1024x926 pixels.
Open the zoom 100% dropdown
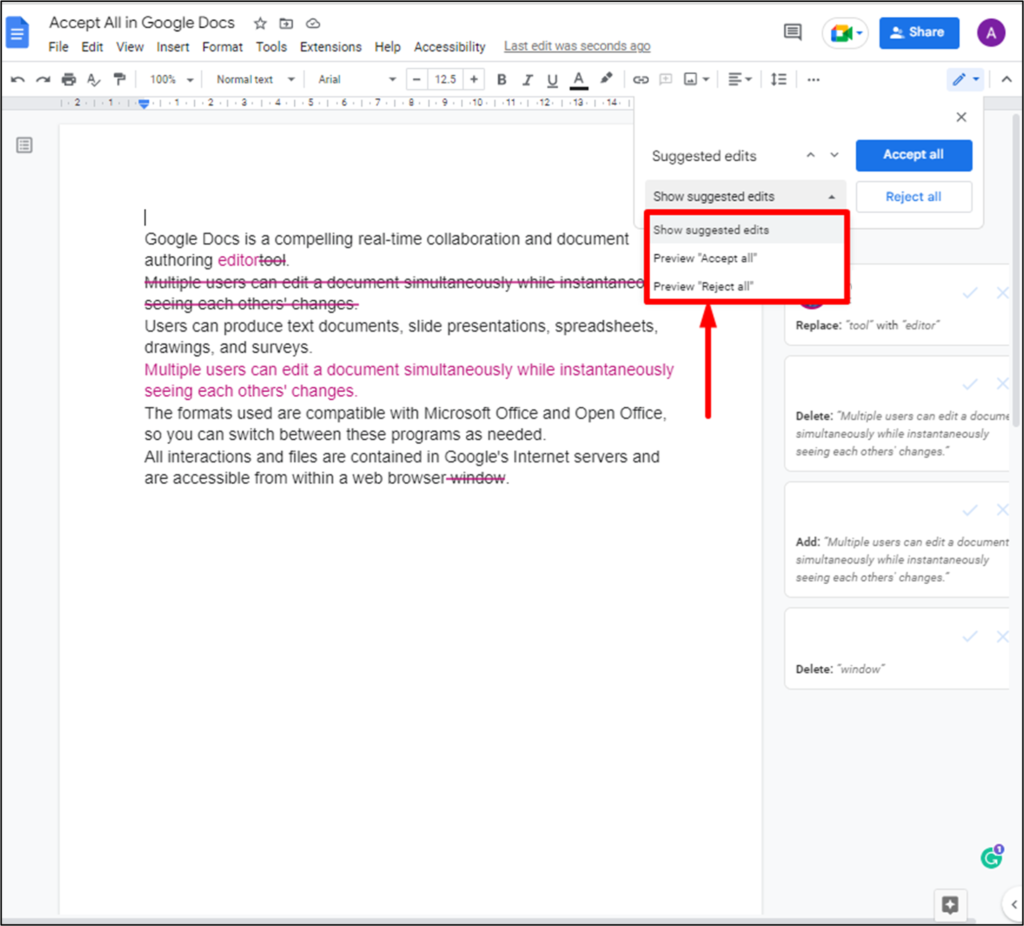172,80
